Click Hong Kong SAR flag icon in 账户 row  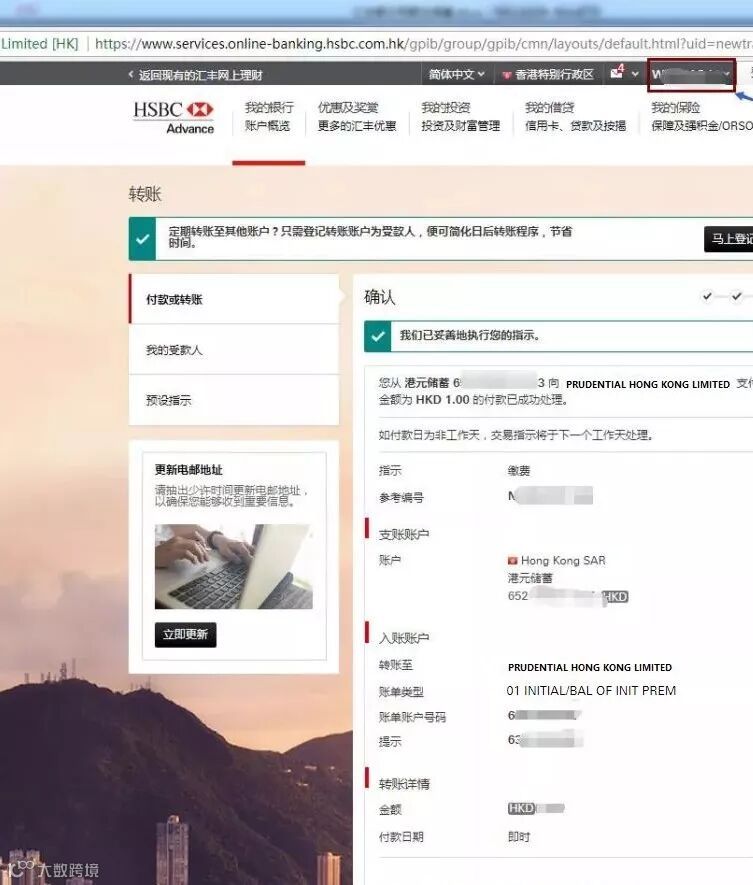[x=513, y=560]
